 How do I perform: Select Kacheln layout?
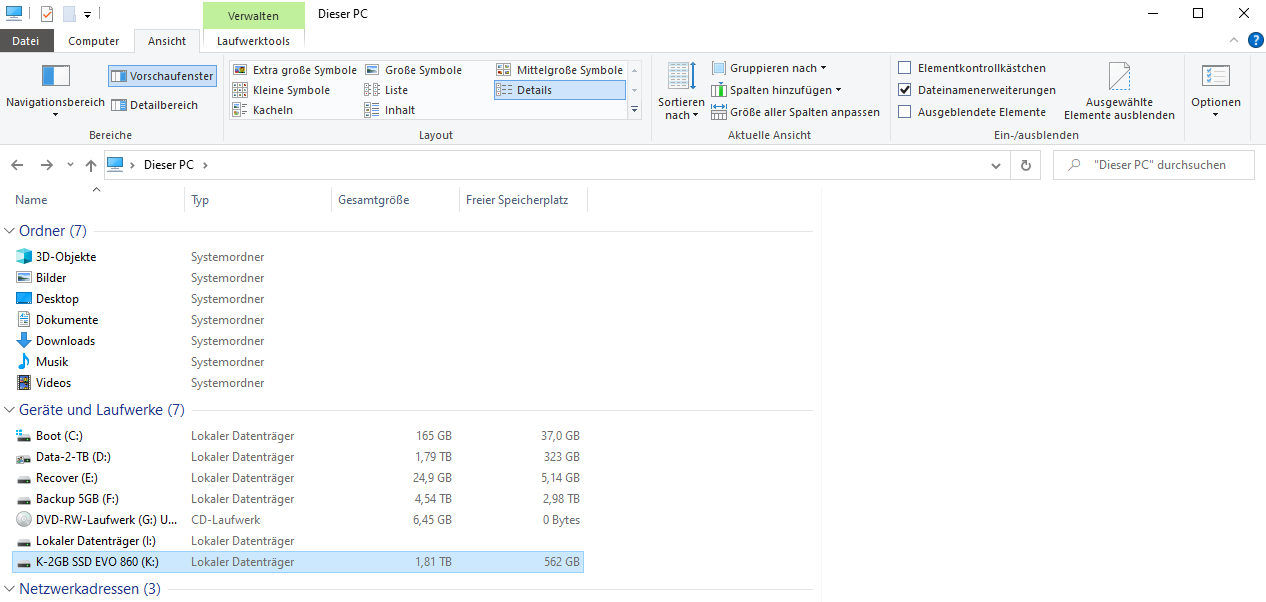point(263,110)
